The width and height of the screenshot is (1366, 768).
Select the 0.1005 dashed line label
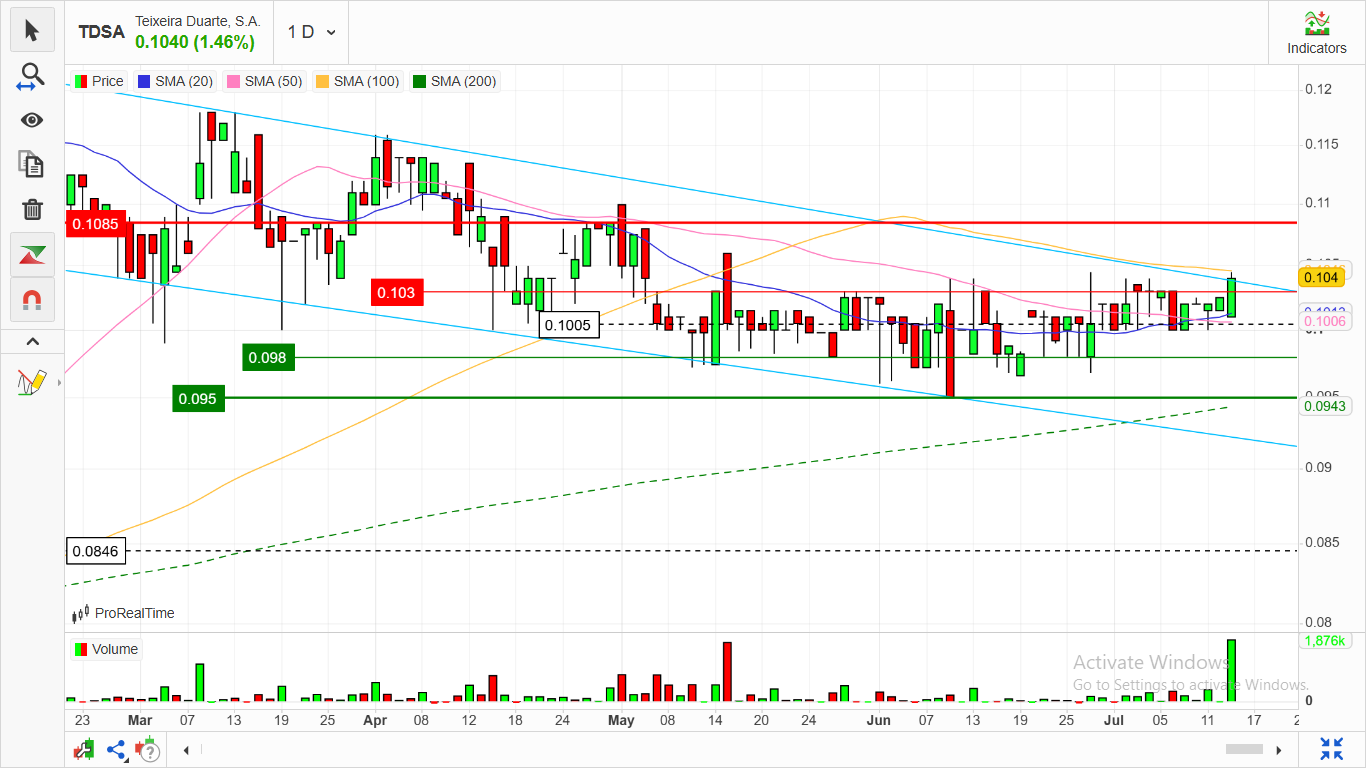[x=567, y=324]
